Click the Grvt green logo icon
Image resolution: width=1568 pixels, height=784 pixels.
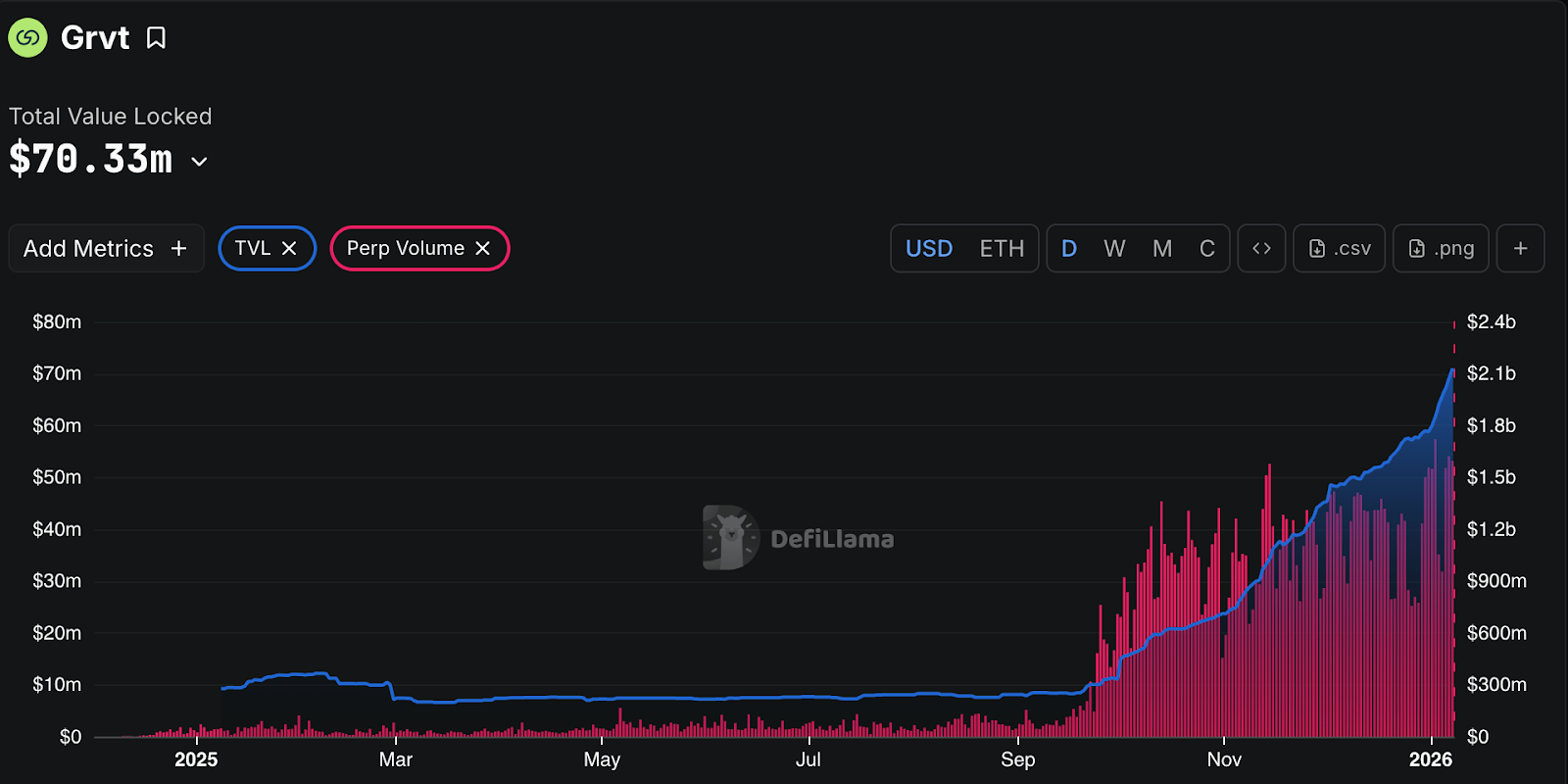pos(28,38)
